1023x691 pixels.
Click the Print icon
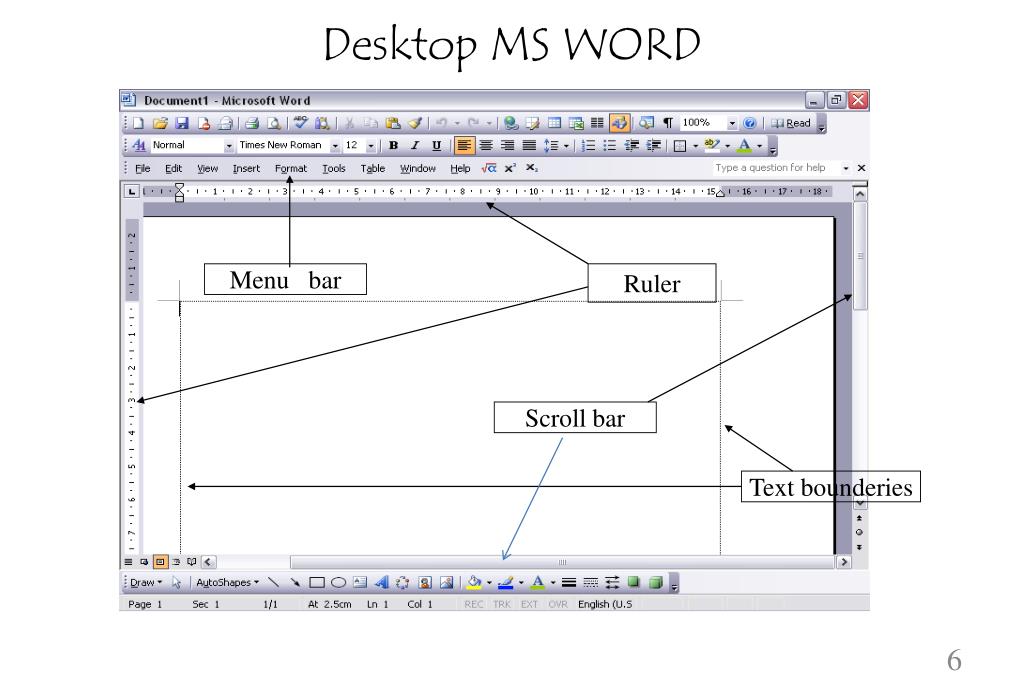252,123
